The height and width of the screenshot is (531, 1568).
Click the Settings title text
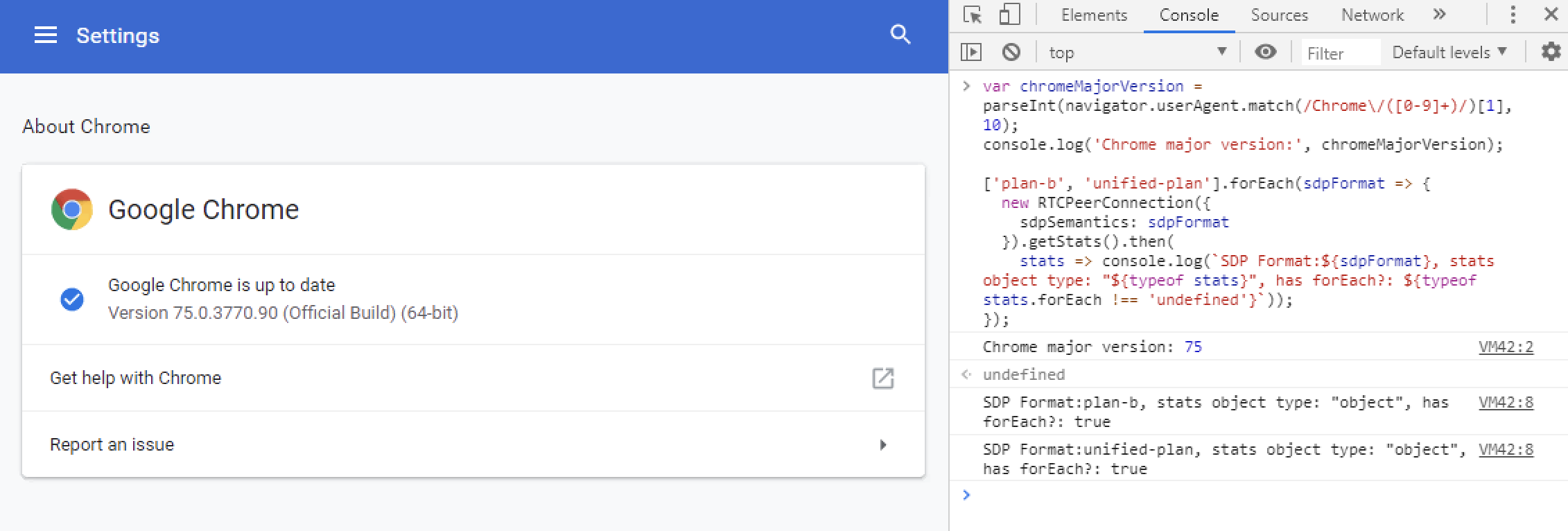[118, 35]
